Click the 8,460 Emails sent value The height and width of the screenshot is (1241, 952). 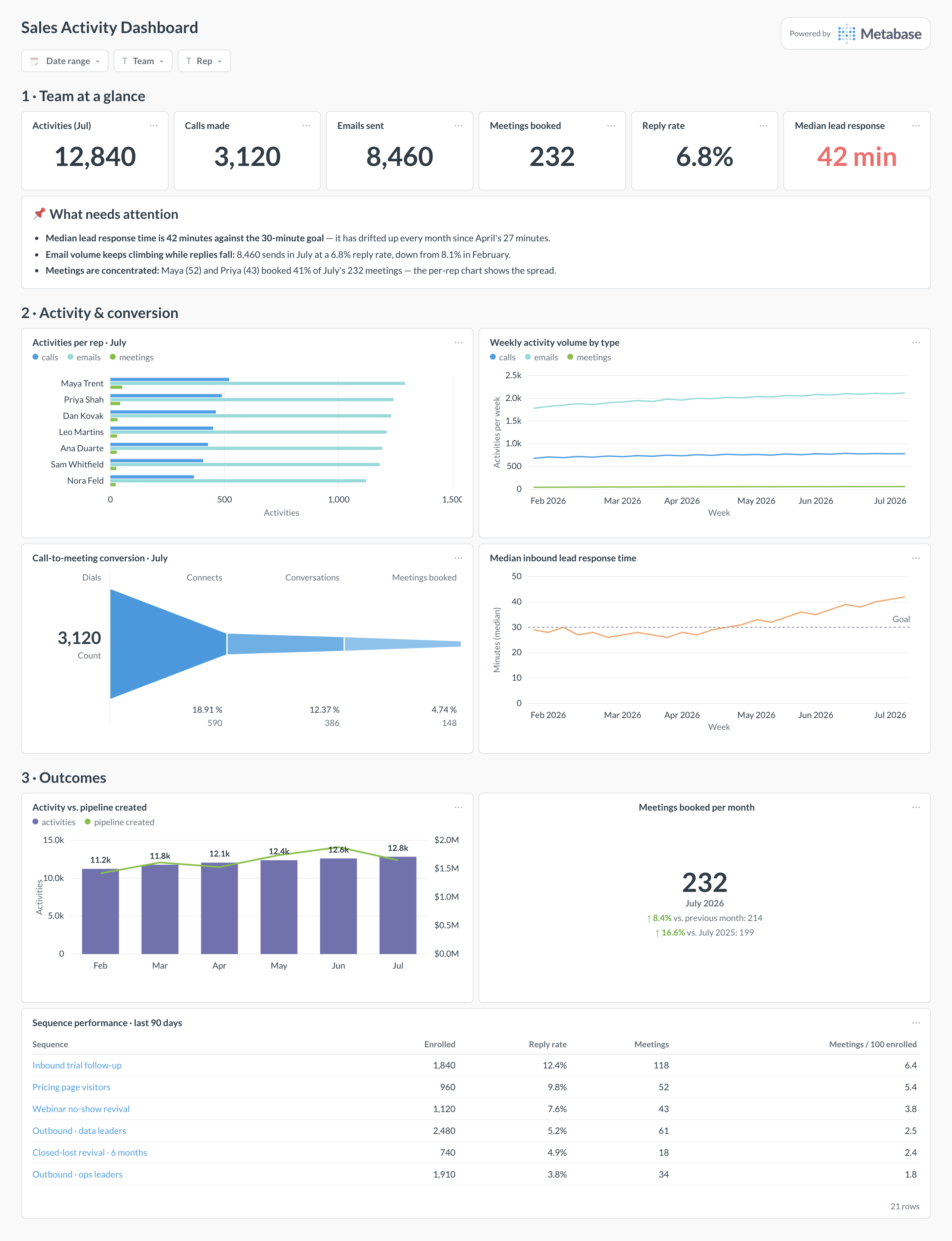pyautogui.click(x=400, y=157)
